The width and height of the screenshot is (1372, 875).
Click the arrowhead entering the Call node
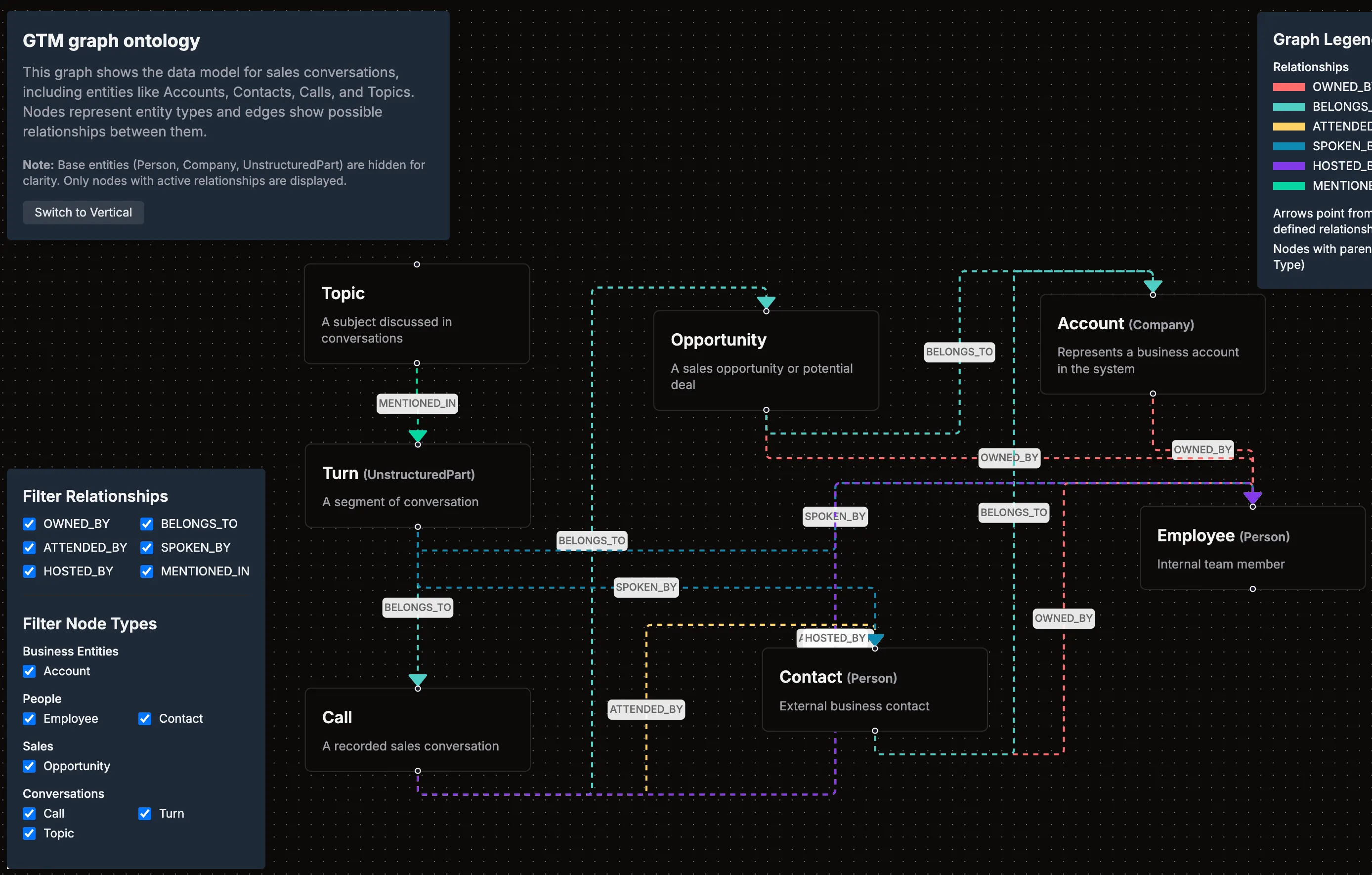(418, 680)
